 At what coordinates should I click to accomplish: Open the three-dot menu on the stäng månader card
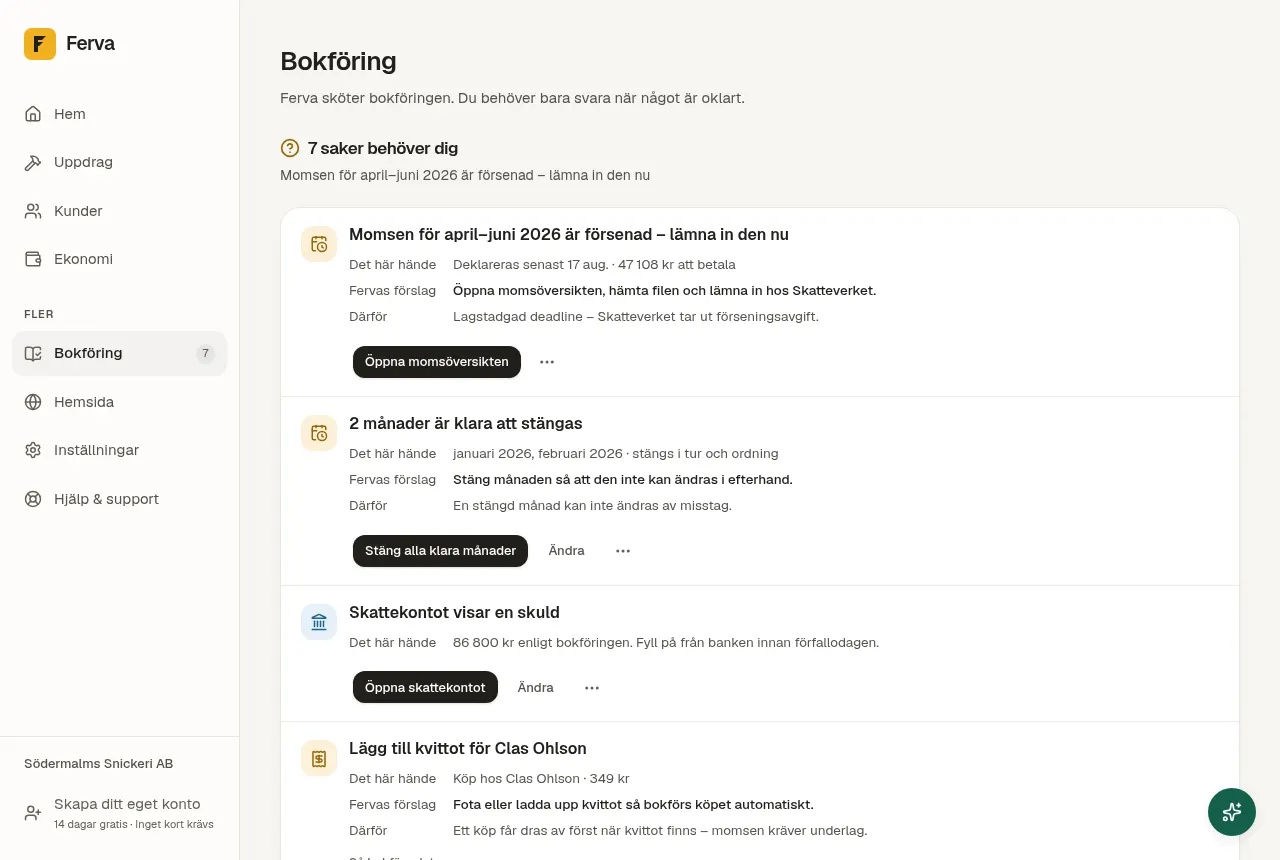[623, 551]
